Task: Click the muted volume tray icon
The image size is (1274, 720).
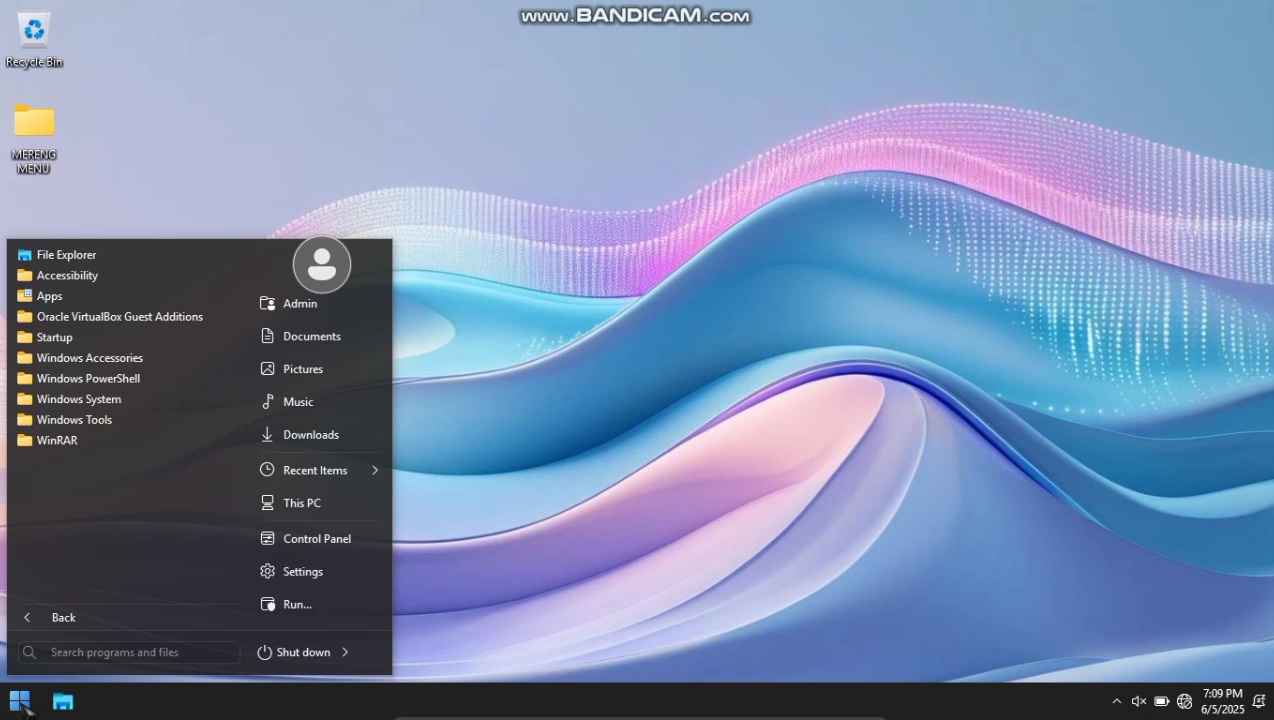Action: (1138, 701)
